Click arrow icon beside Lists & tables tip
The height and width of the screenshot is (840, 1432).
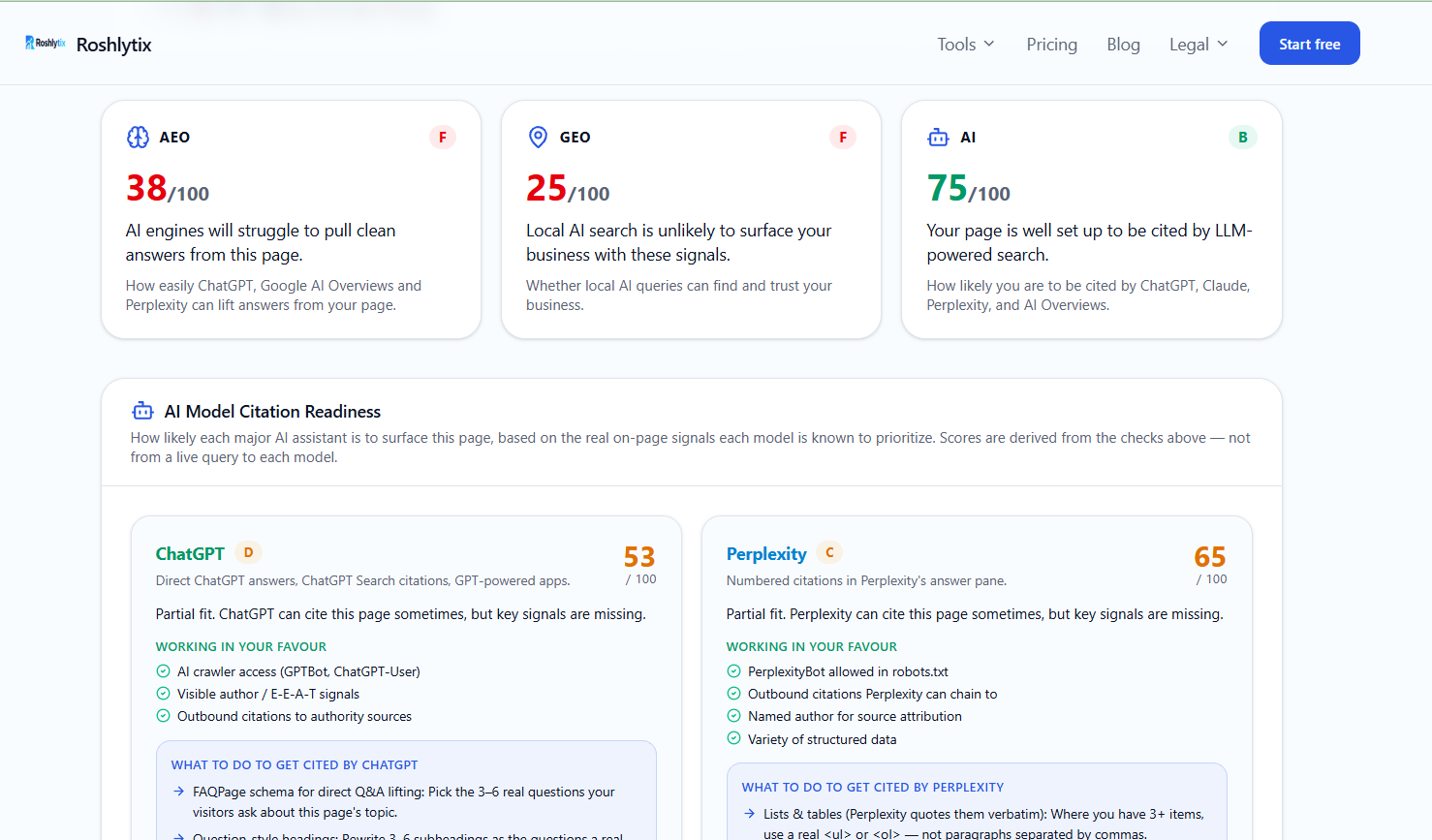(x=749, y=814)
